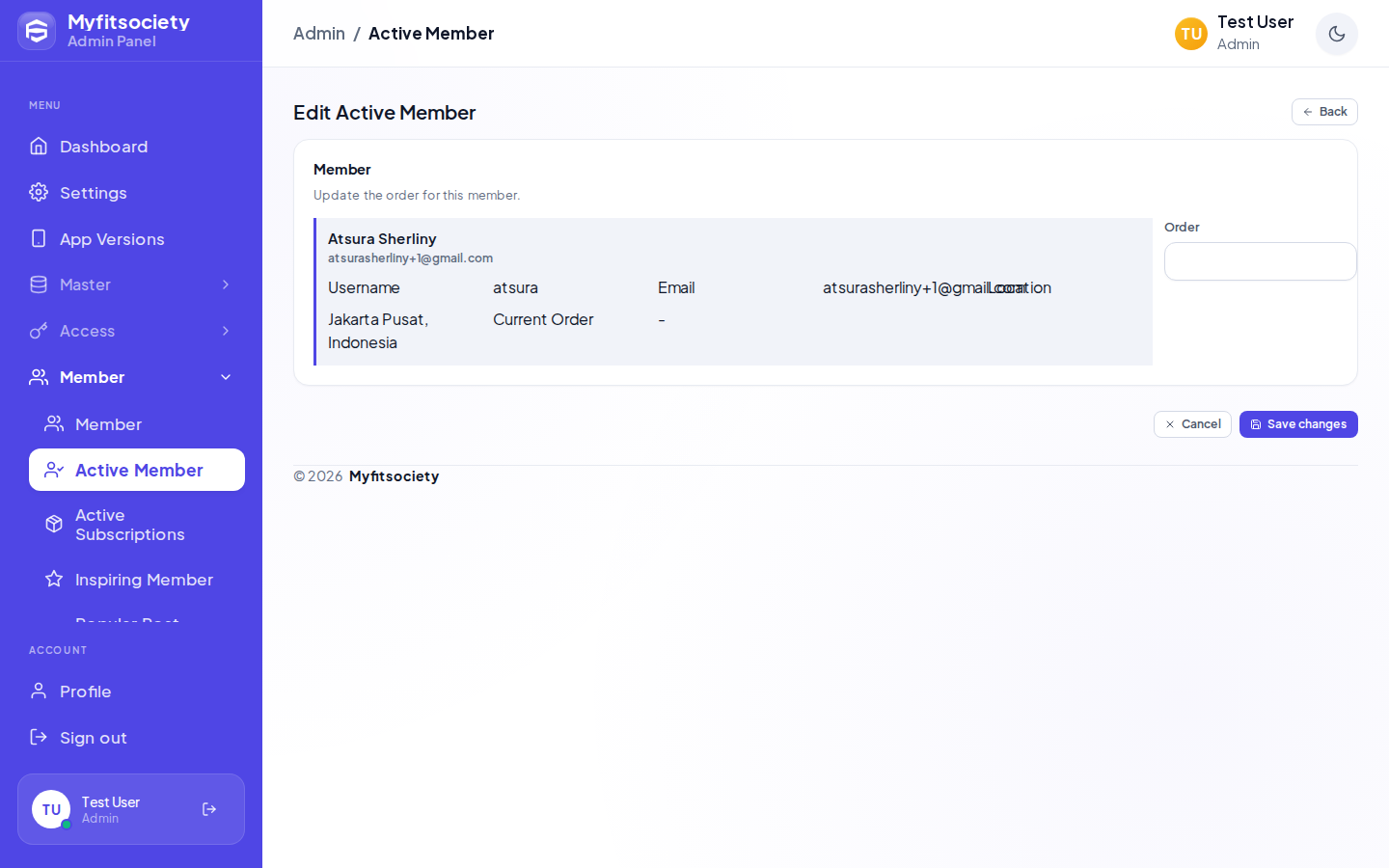Screen dimensions: 1389x868
Task: Expand the Master menu chevron
Action: click(x=226, y=285)
